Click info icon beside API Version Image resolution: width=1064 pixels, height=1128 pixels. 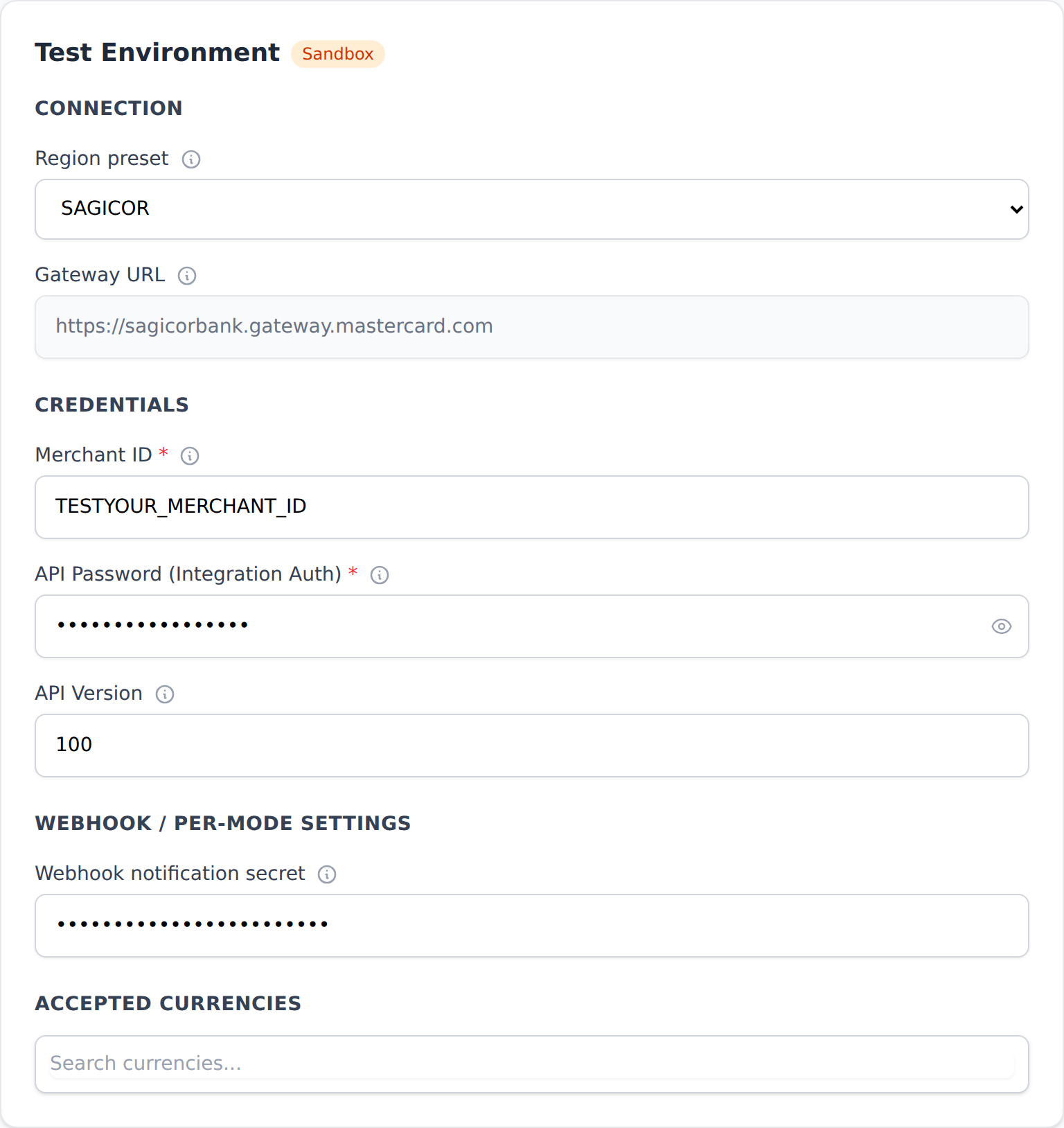coord(165,694)
